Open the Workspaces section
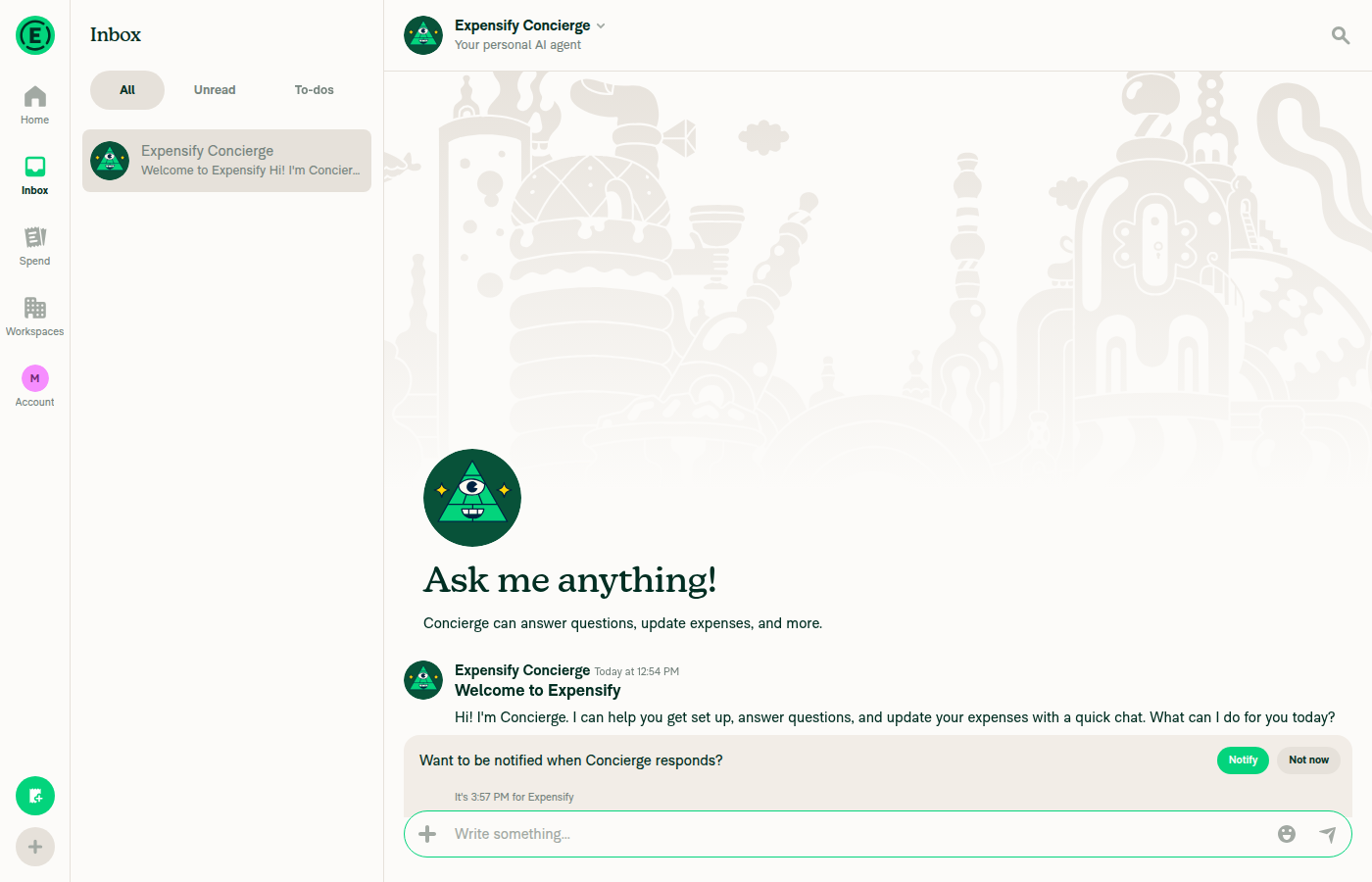This screenshot has height=882, width=1372. pyautogui.click(x=35, y=318)
